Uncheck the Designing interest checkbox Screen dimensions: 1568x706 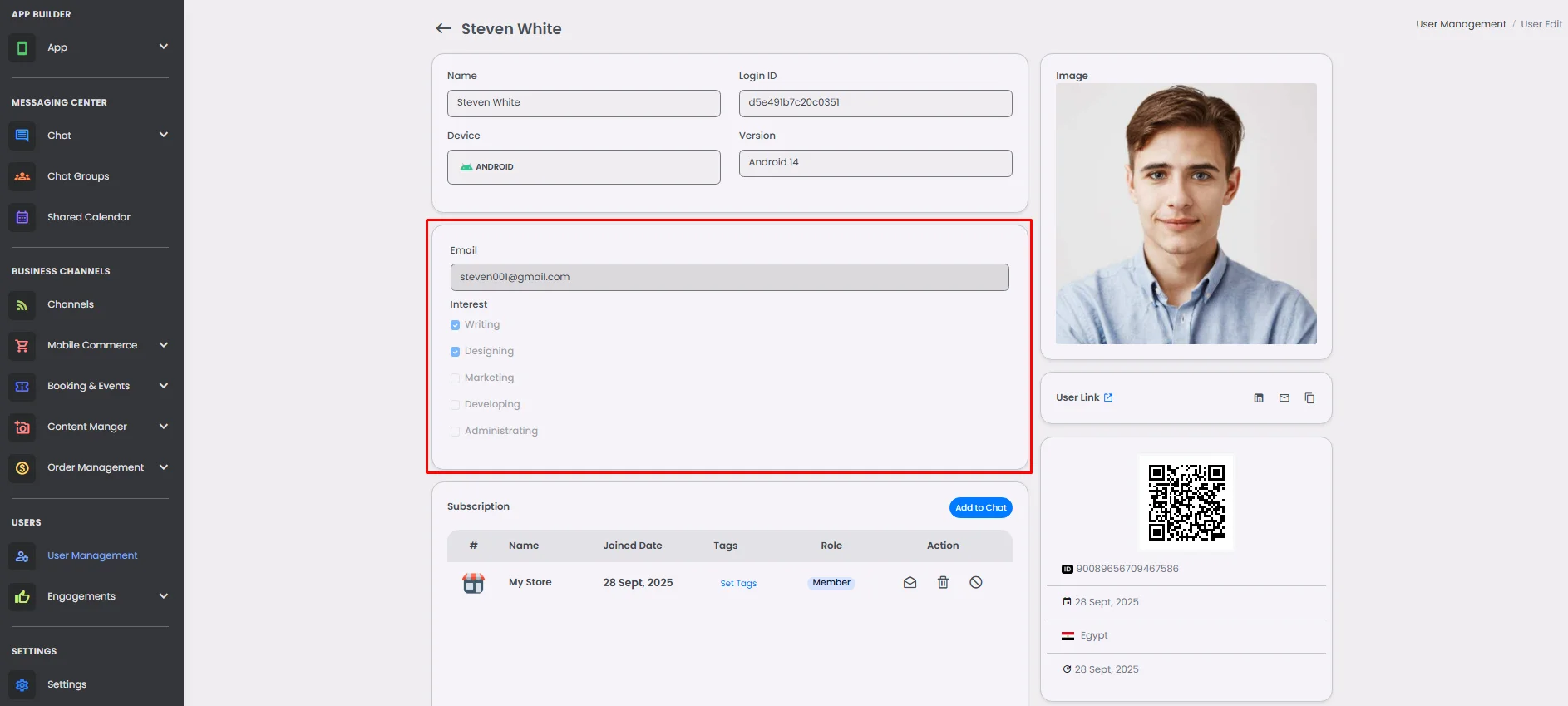[455, 352]
